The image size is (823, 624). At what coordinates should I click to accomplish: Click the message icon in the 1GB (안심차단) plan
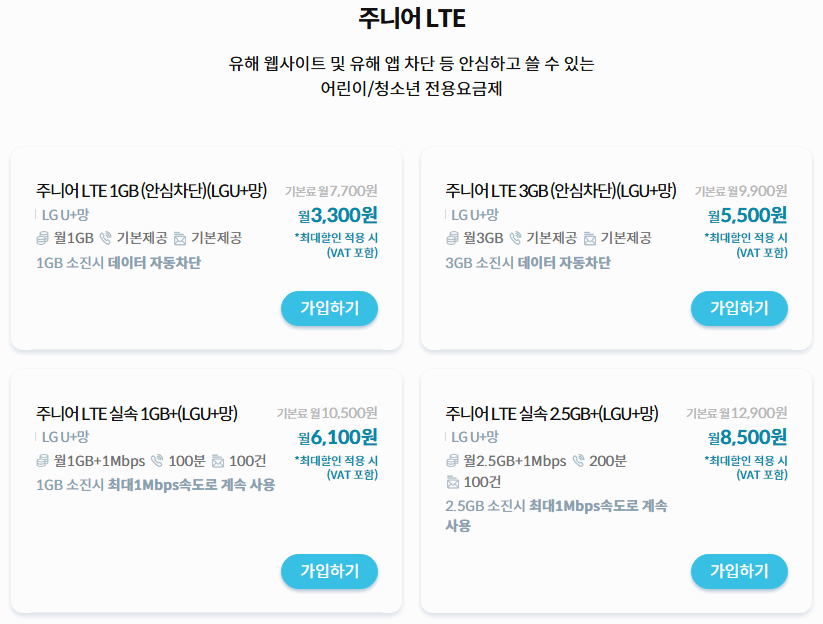pyautogui.click(x=179, y=240)
